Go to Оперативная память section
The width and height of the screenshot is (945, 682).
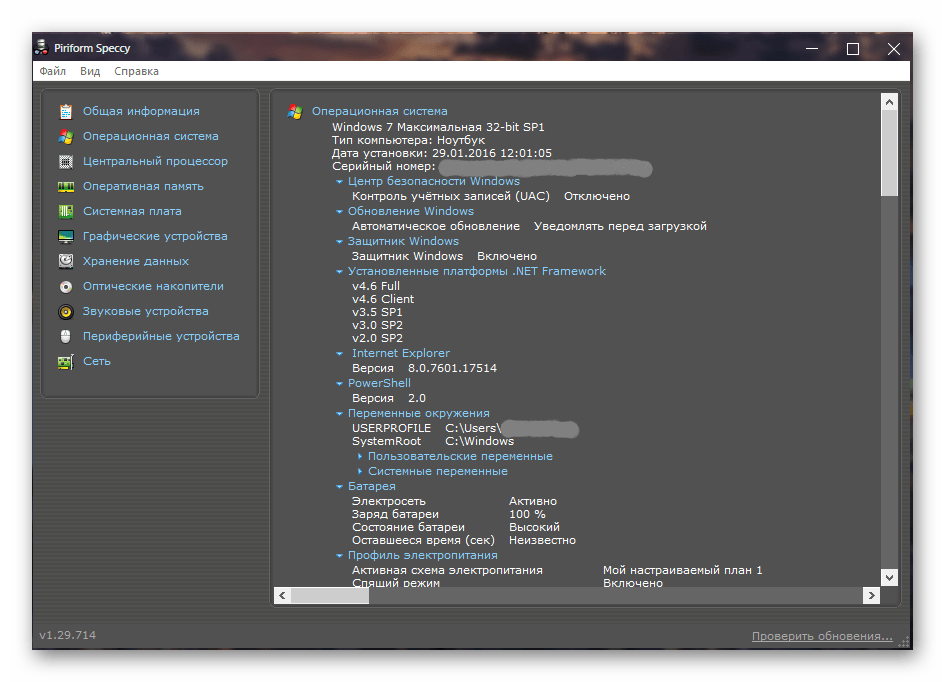coord(143,187)
